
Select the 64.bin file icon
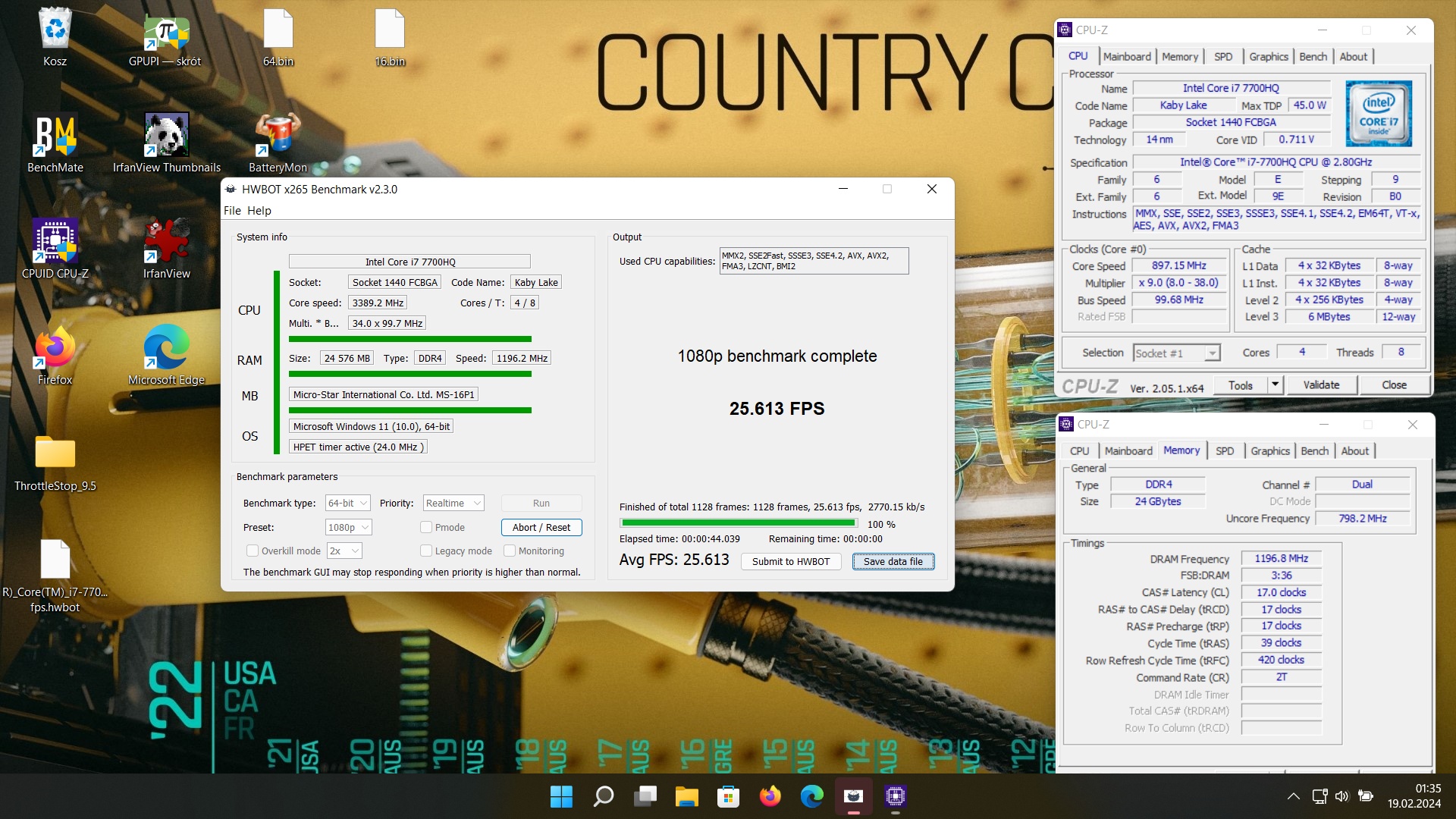[278, 38]
